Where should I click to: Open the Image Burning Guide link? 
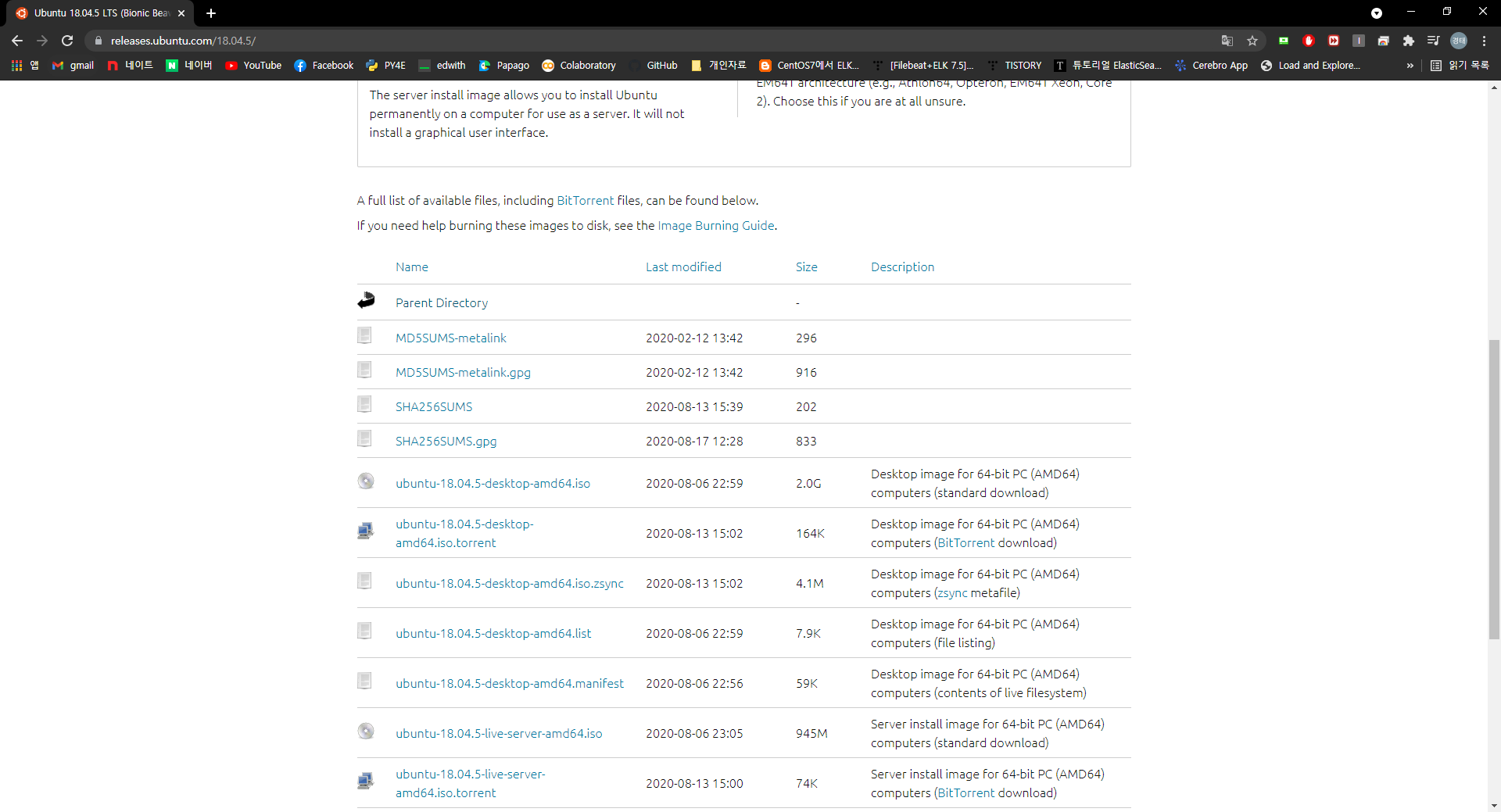tap(716, 226)
